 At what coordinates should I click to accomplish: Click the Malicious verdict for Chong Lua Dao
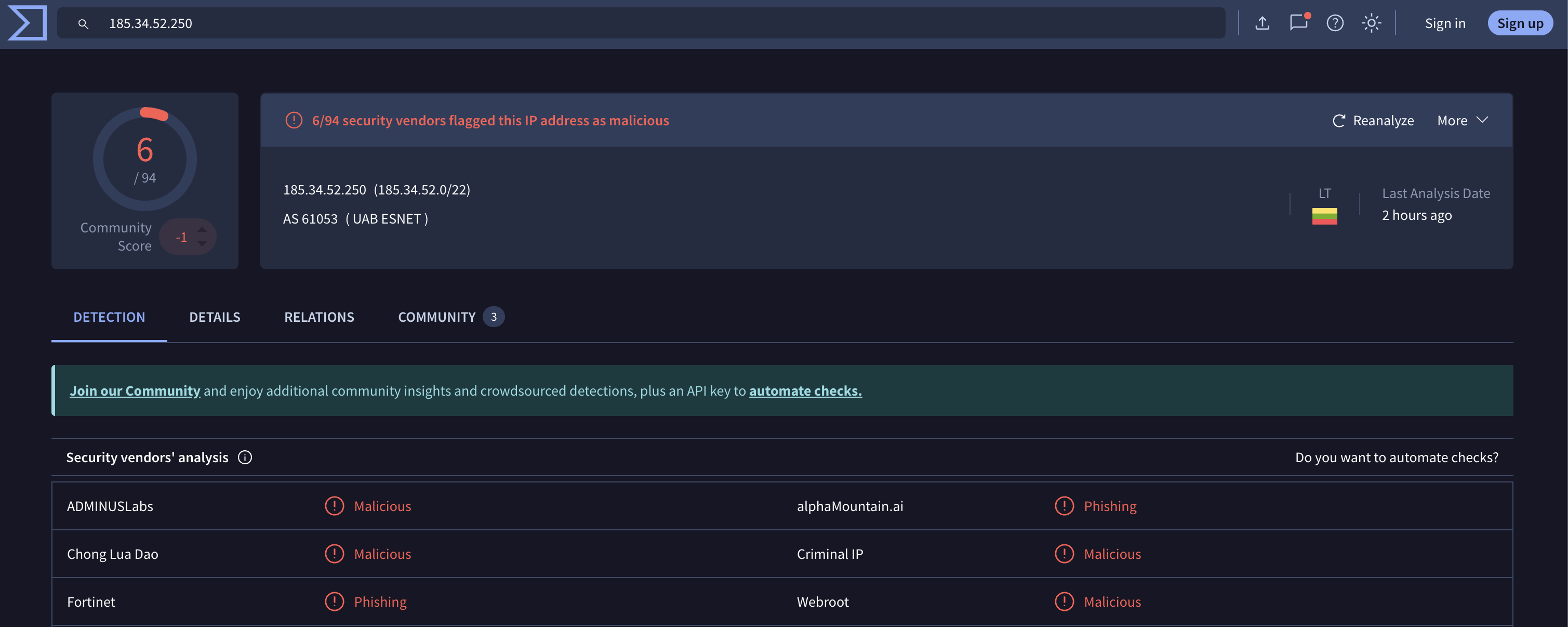tap(382, 555)
